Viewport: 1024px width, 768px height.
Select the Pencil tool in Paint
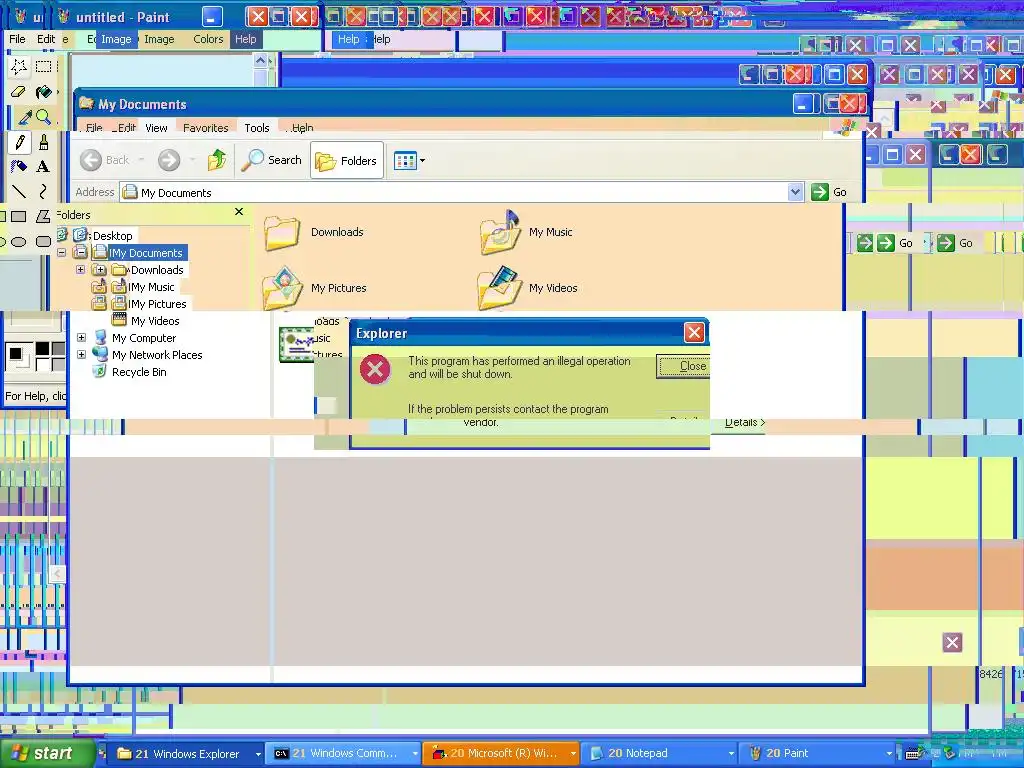coord(19,142)
